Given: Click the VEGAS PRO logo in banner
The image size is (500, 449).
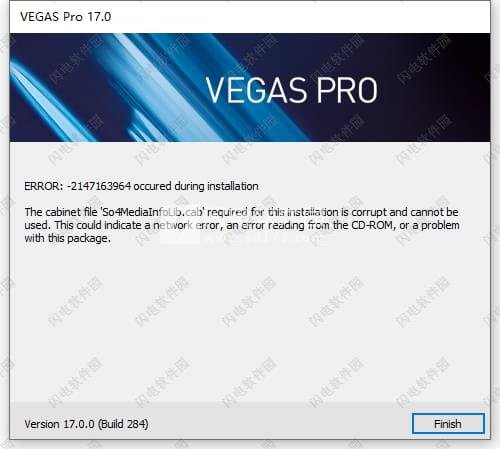Looking at the screenshot, I should point(291,90).
